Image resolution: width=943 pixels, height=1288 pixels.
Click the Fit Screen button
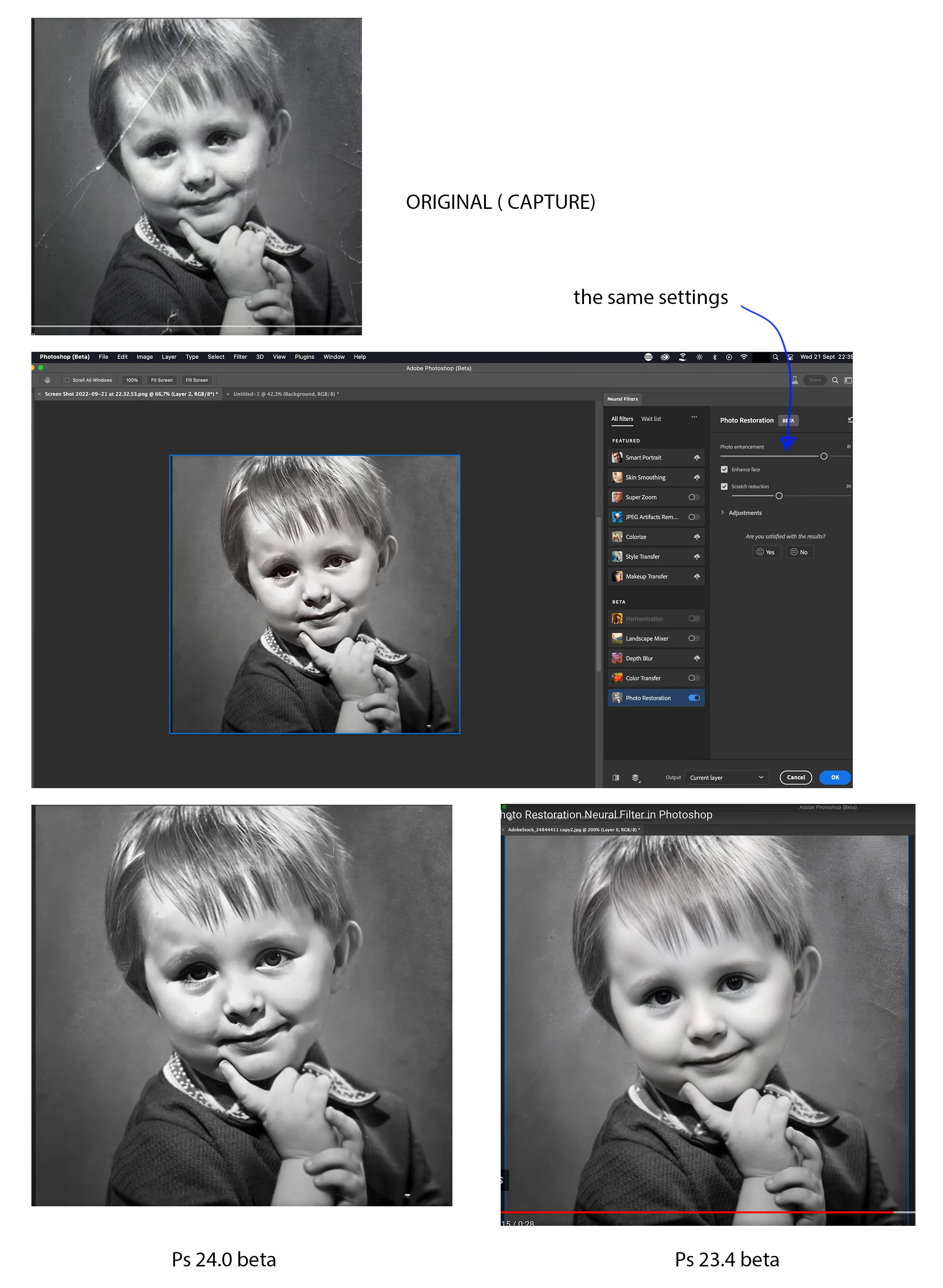point(162,380)
